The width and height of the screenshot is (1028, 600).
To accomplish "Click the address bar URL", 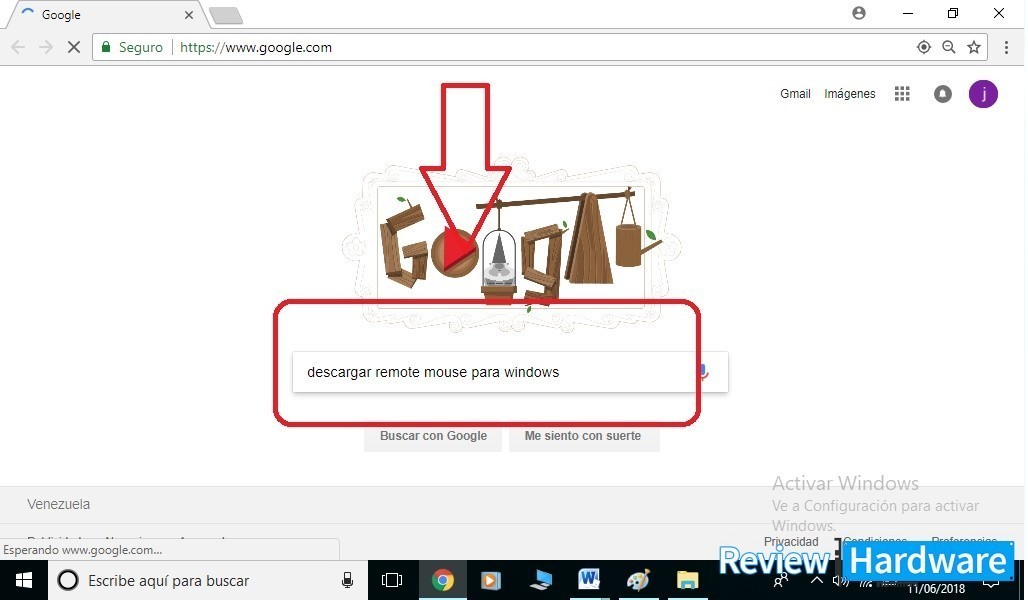I will point(256,47).
